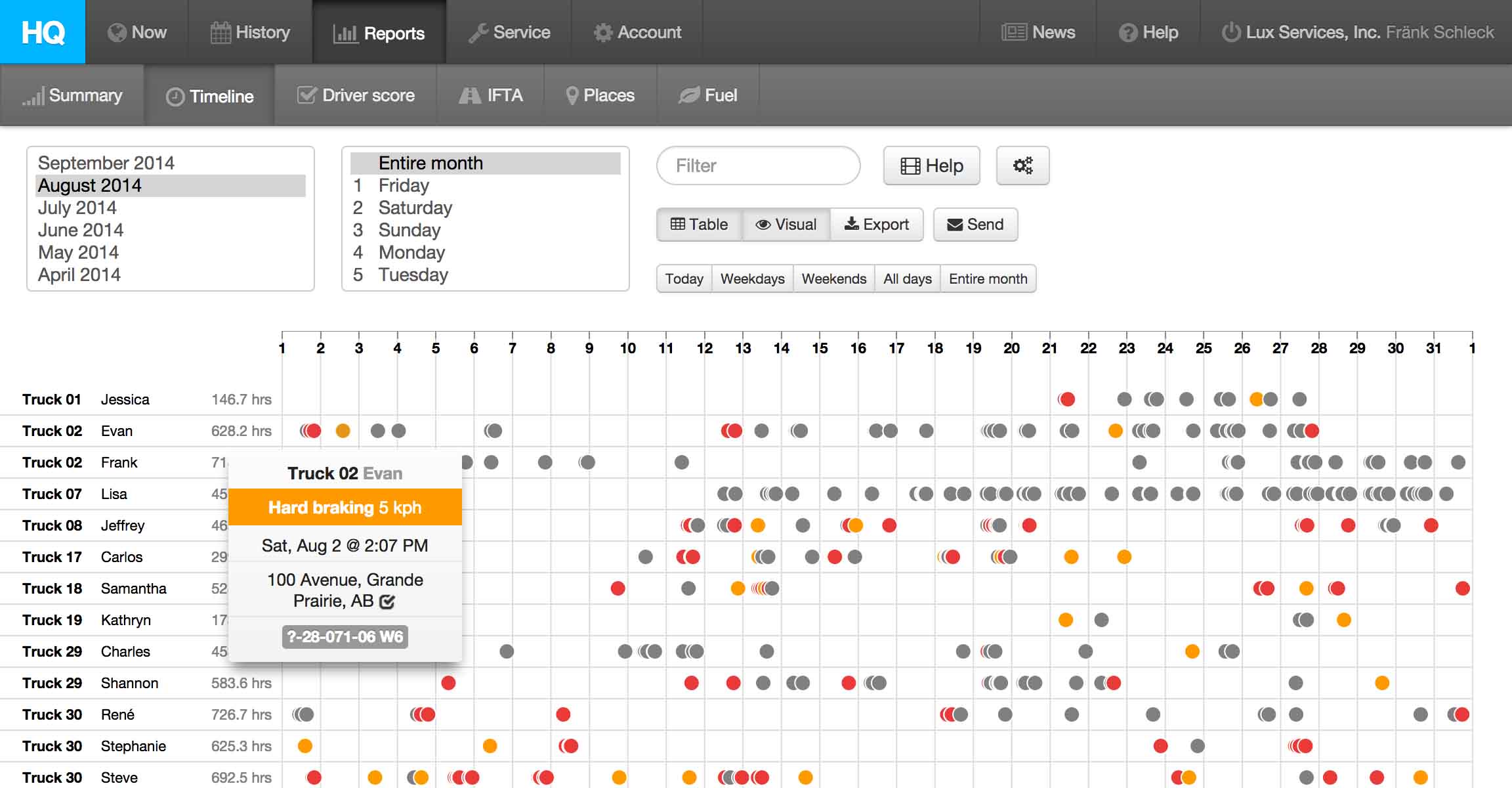
Task: Open settings with the gears icon button
Action: click(1022, 165)
